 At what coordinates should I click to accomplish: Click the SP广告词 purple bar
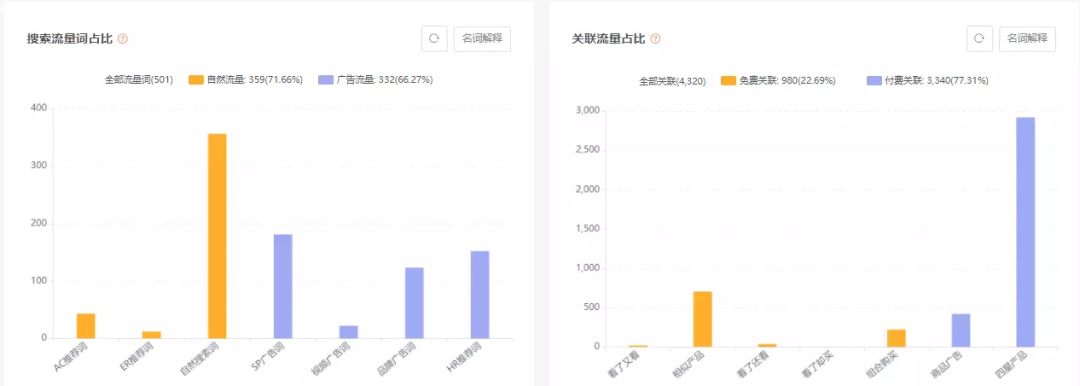click(283, 287)
